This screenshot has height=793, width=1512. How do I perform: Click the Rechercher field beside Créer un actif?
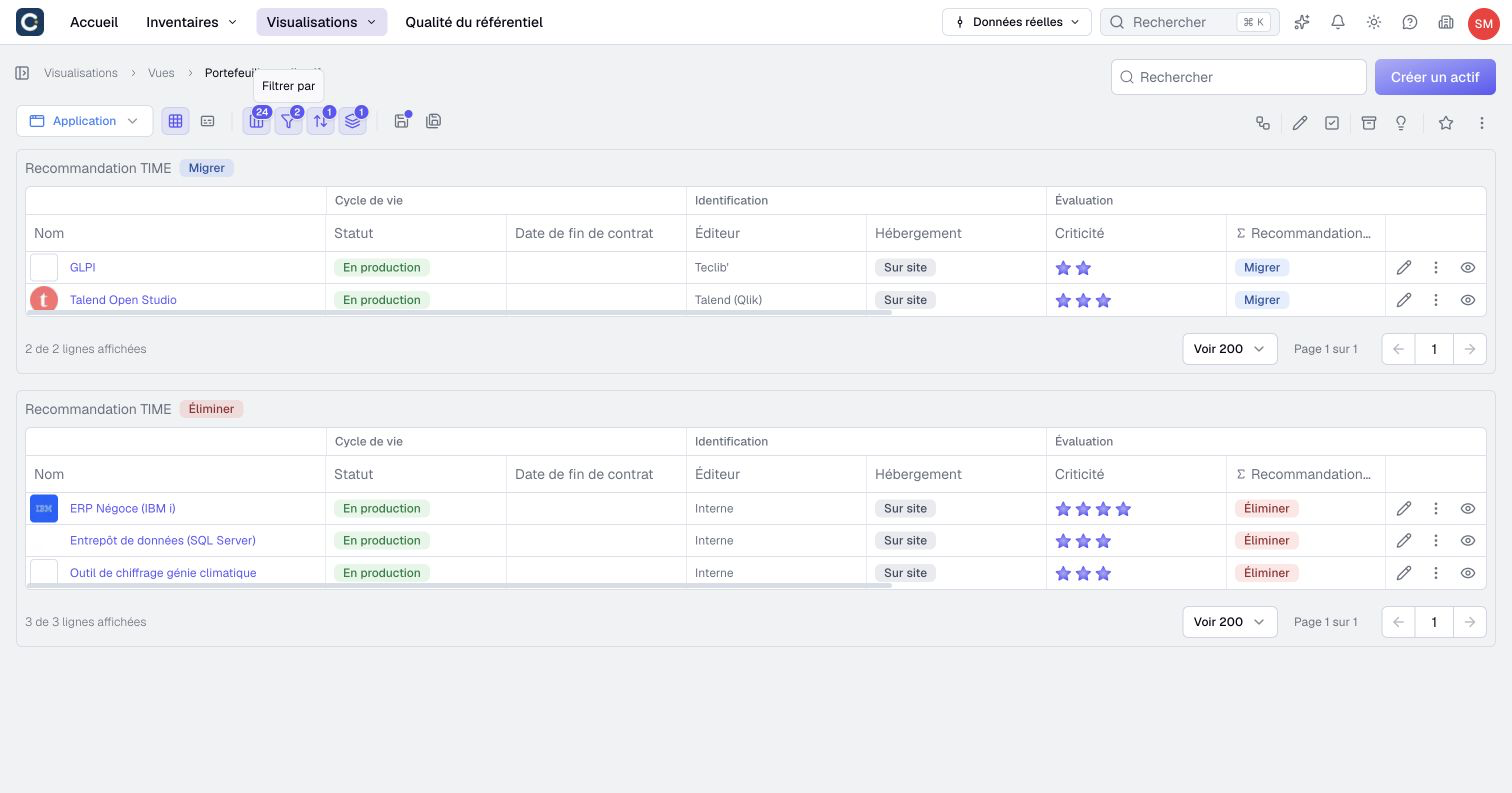tap(1239, 77)
